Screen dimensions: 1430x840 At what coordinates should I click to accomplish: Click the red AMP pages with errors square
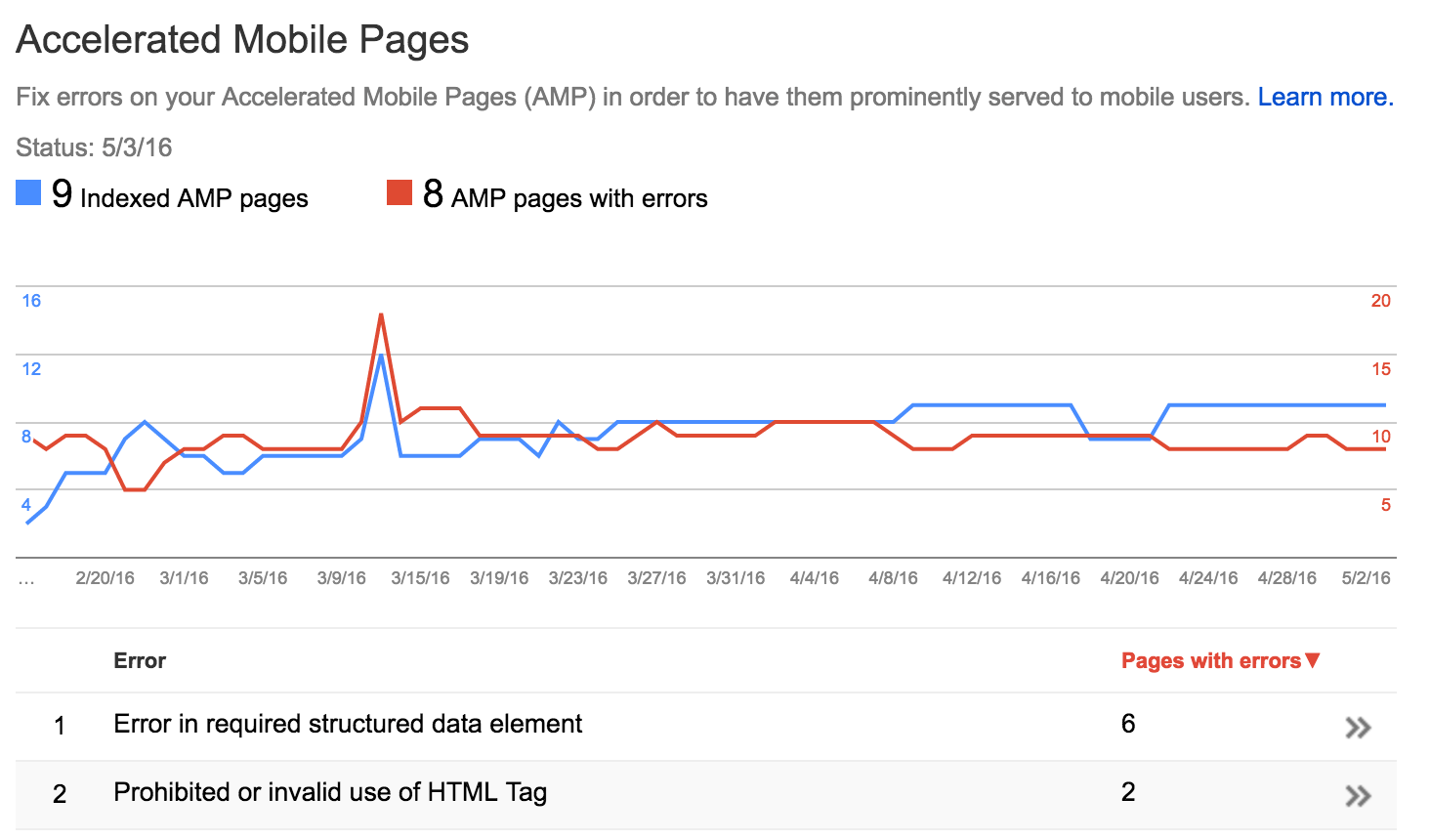[x=399, y=187]
